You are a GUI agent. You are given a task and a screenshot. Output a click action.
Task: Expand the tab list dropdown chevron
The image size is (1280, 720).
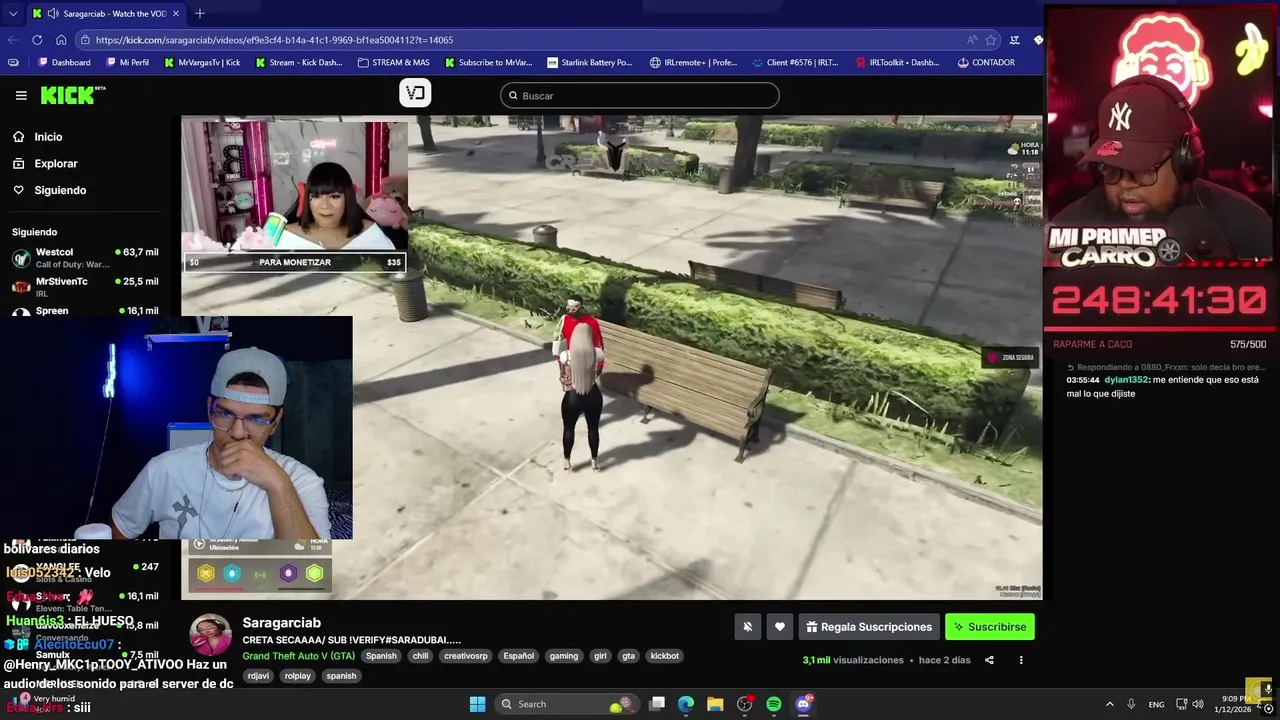pyautogui.click(x=13, y=14)
